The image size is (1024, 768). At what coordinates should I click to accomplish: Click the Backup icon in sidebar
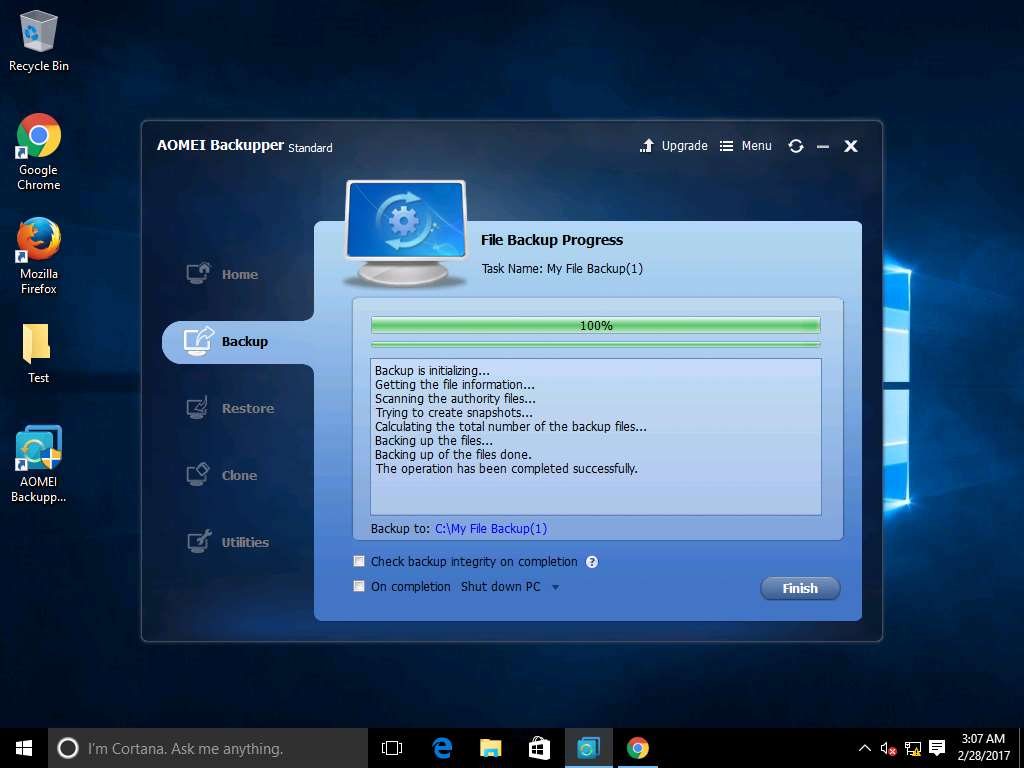[199, 340]
